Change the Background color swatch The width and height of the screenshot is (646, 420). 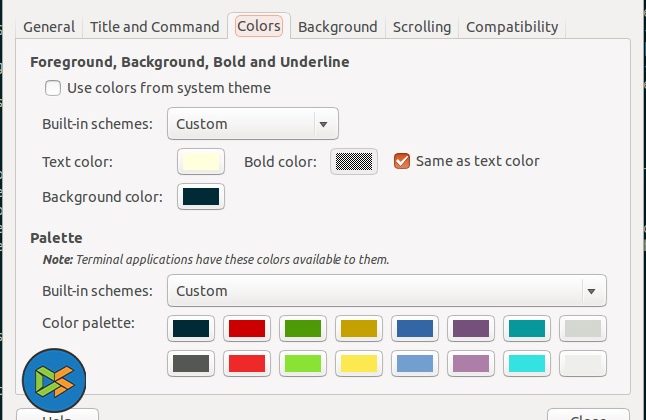click(201, 197)
